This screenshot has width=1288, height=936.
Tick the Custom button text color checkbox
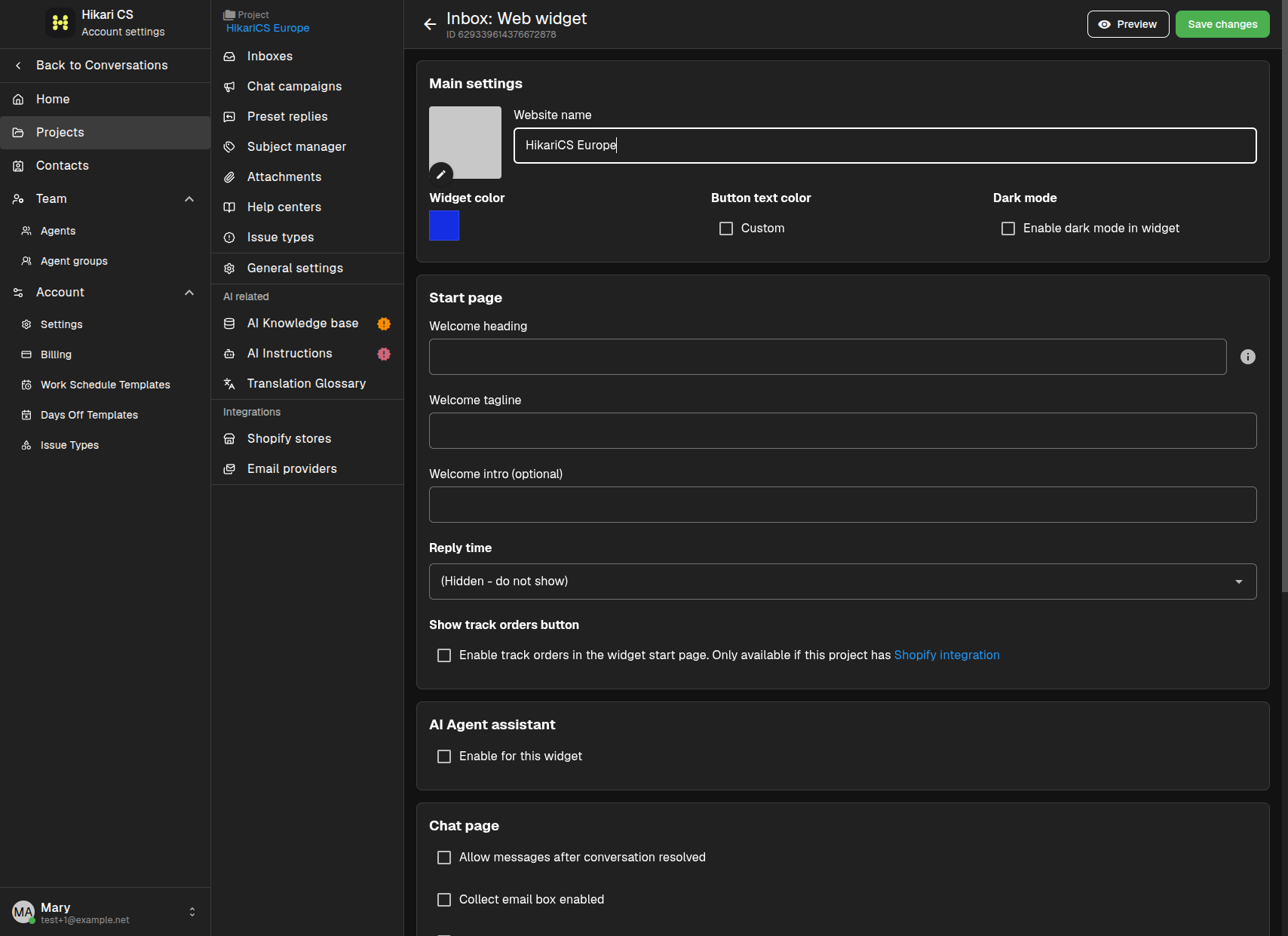tap(726, 229)
